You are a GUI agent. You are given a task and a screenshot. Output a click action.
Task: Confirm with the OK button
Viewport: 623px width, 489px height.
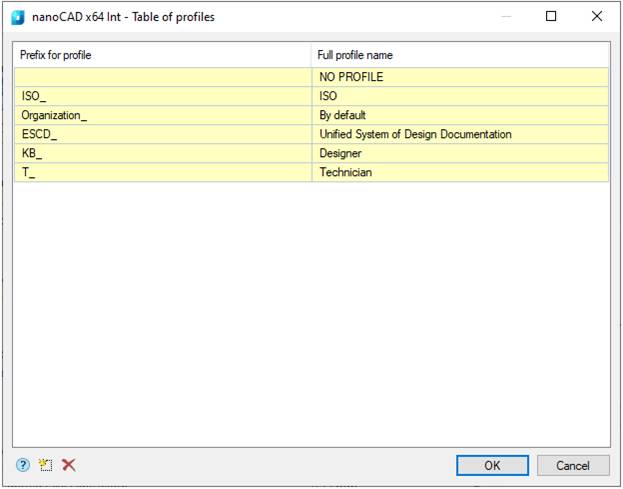[492, 465]
